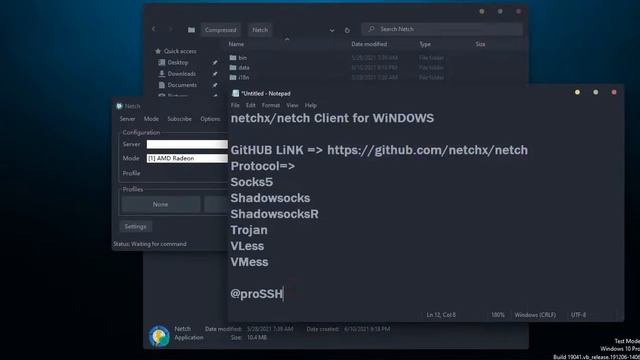Click the pin icon next to Downloads
The width and height of the screenshot is (640, 360).
point(215,74)
